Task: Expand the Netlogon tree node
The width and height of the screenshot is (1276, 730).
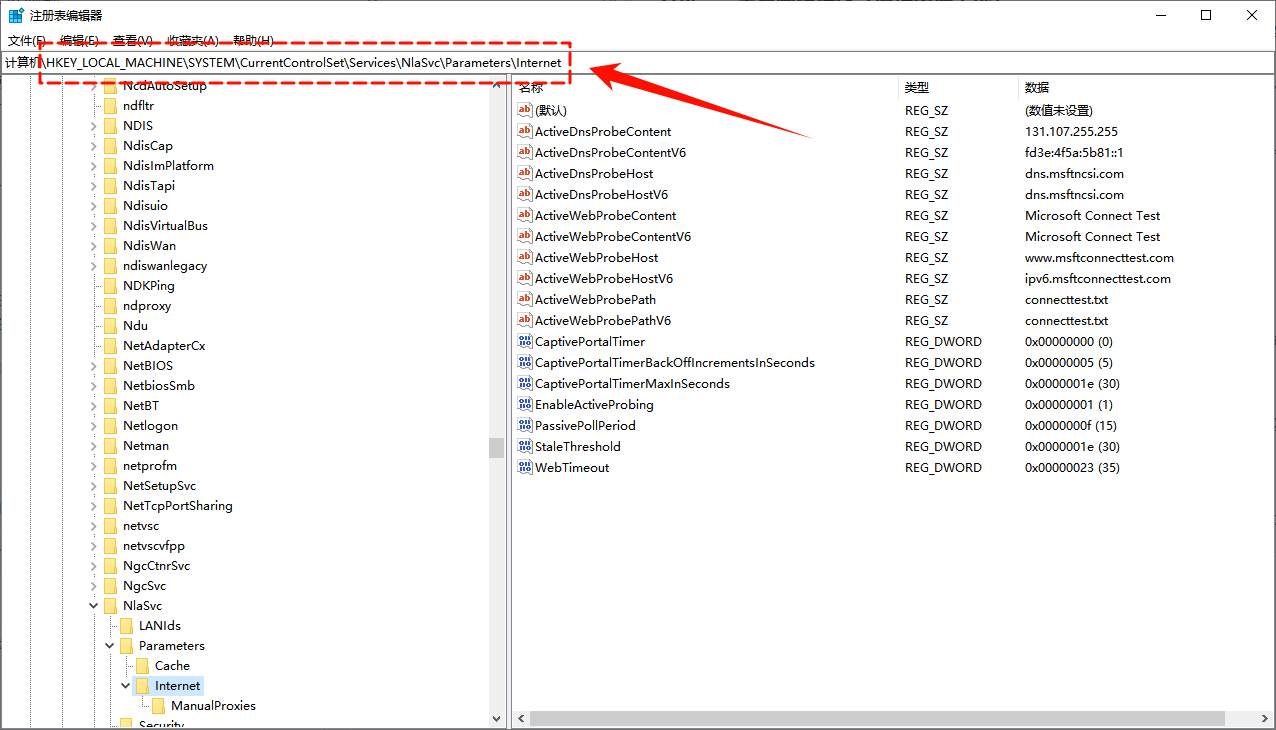Action: tap(94, 426)
